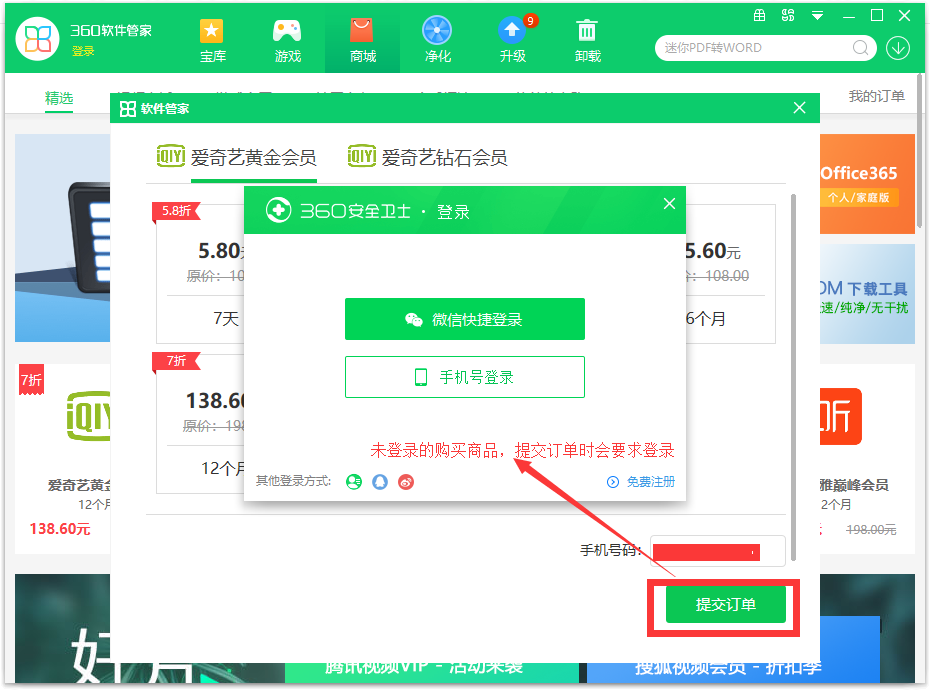Click the skin icon in title bar
This screenshot has width=930, height=690.
(788, 15)
